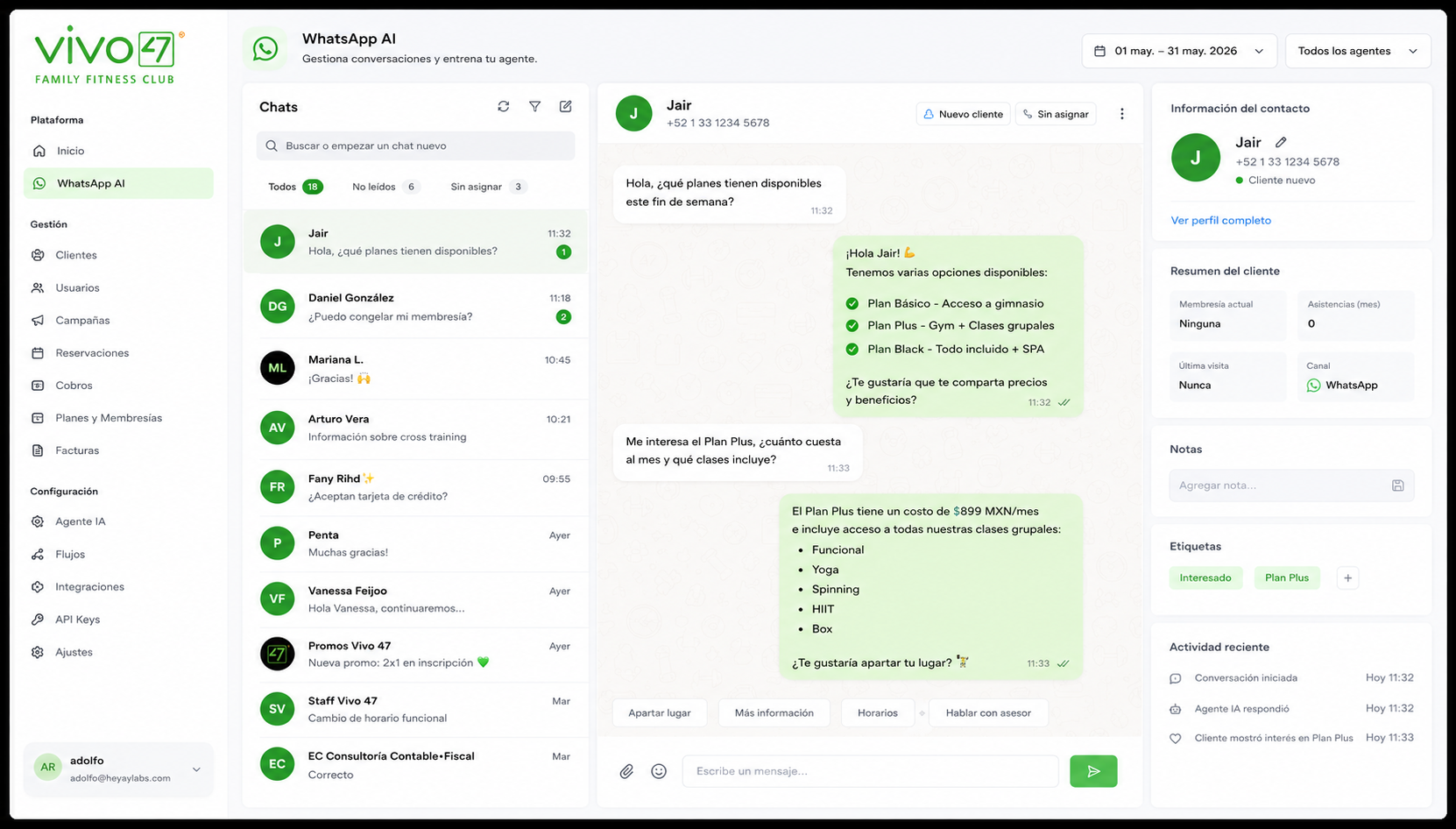Open the emoji picker
Image resolution: width=1456 pixels, height=829 pixels.
coord(659,771)
